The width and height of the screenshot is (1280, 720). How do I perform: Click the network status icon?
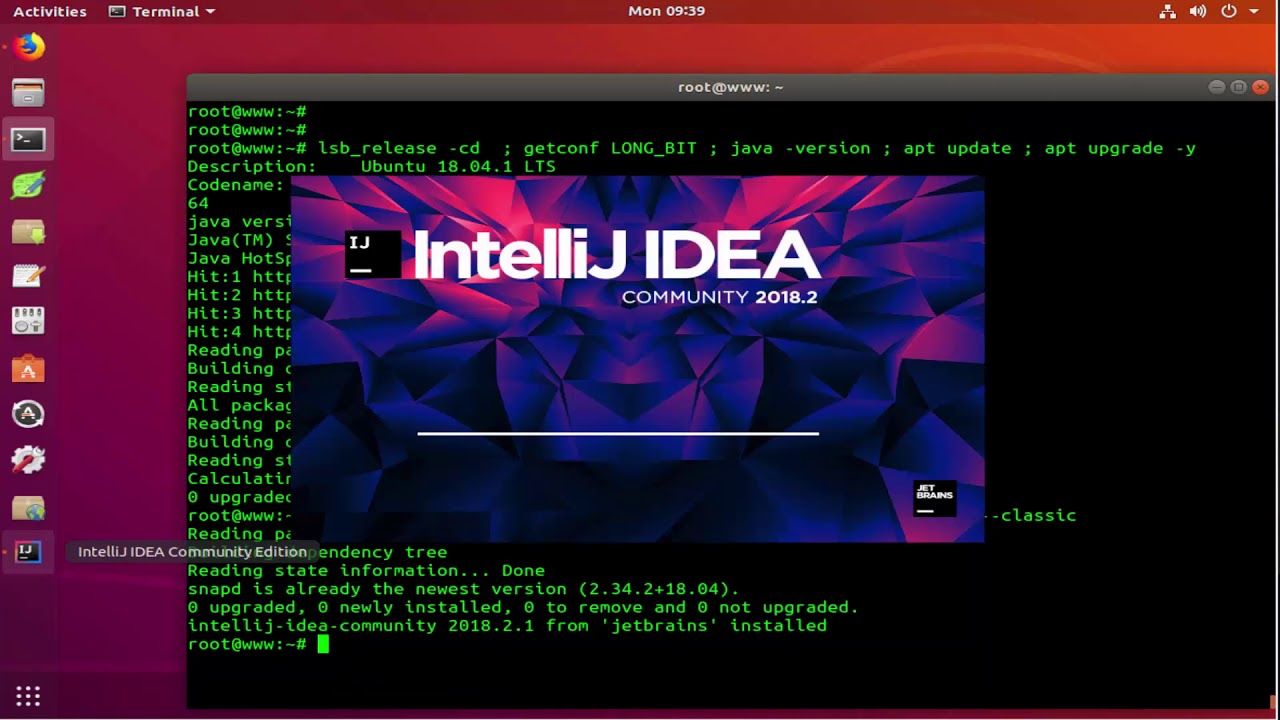click(1167, 11)
